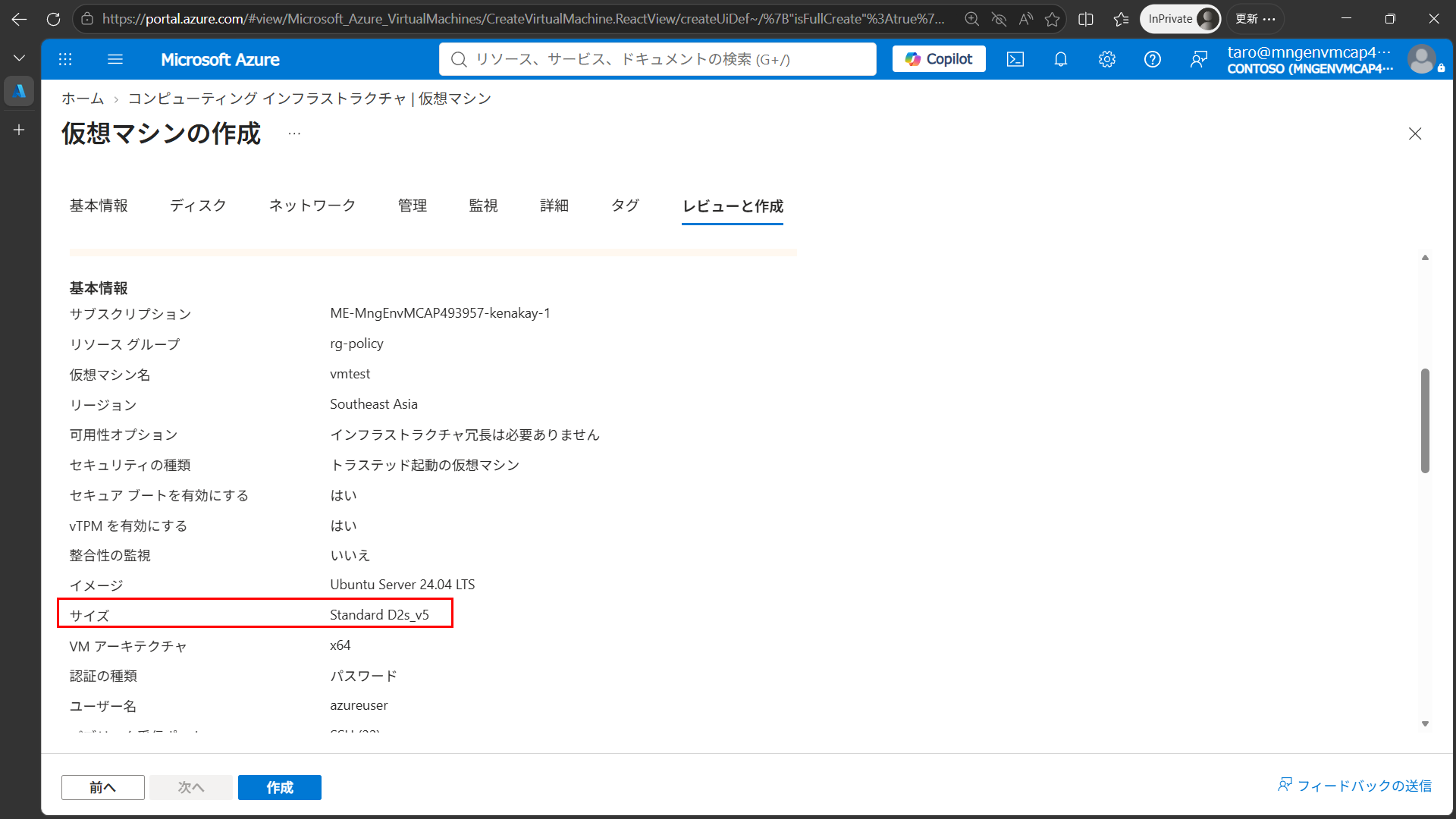Select VM name value vmtest
The height and width of the screenshot is (819, 1456).
[x=350, y=374]
